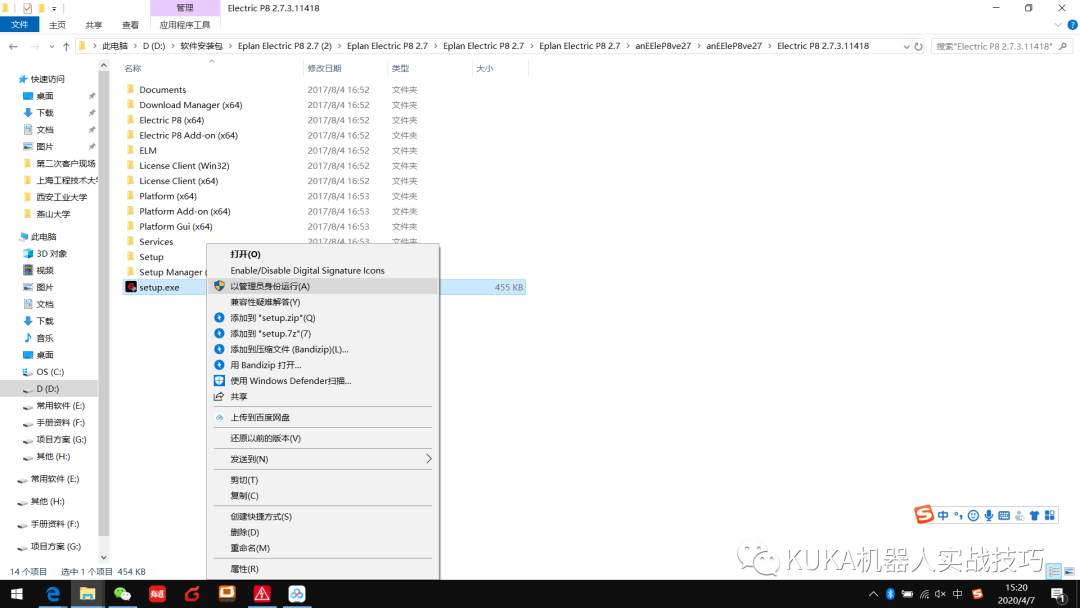Sort by 名称 column header
The width and height of the screenshot is (1080, 608).
(133, 68)
